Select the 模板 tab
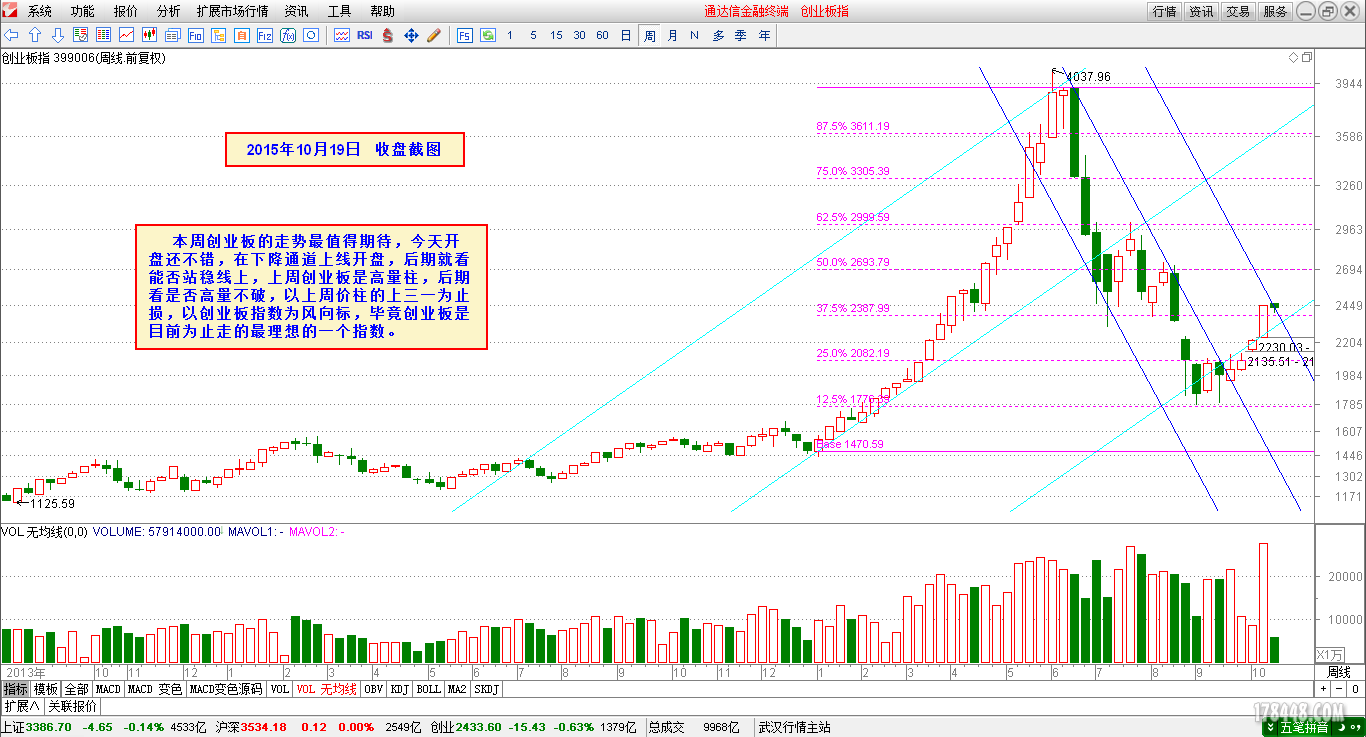1366x737 pixels. [x=46, y=689]
